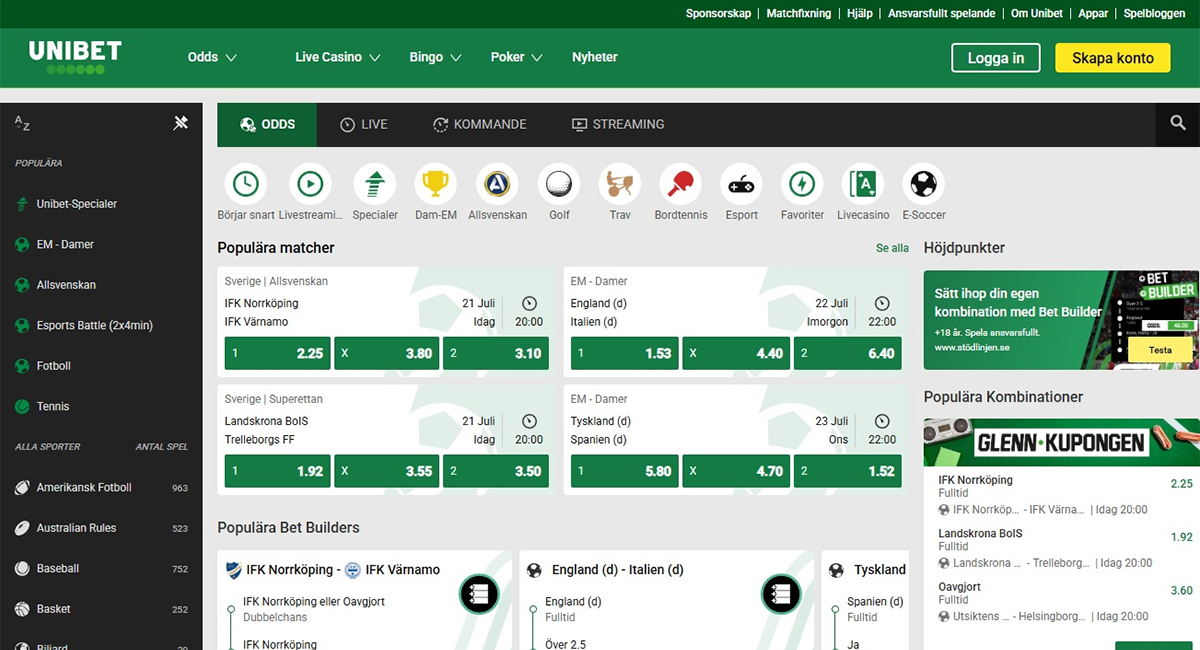The width and height of the screenshot is (1200, 650).
Task: Click stats clock icon for Landskrona BoIS match
Action: [x=530, y=421]
